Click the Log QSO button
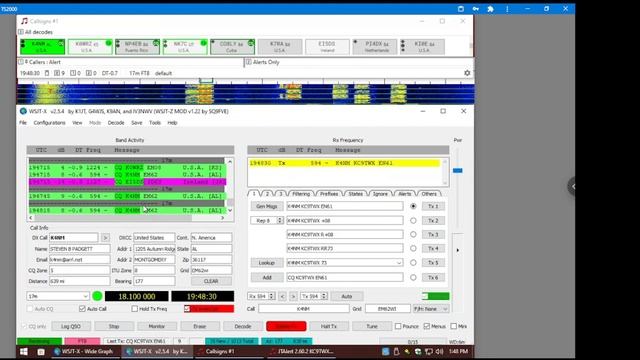Viewport: 640px width, 360px height. coord(71,326)
